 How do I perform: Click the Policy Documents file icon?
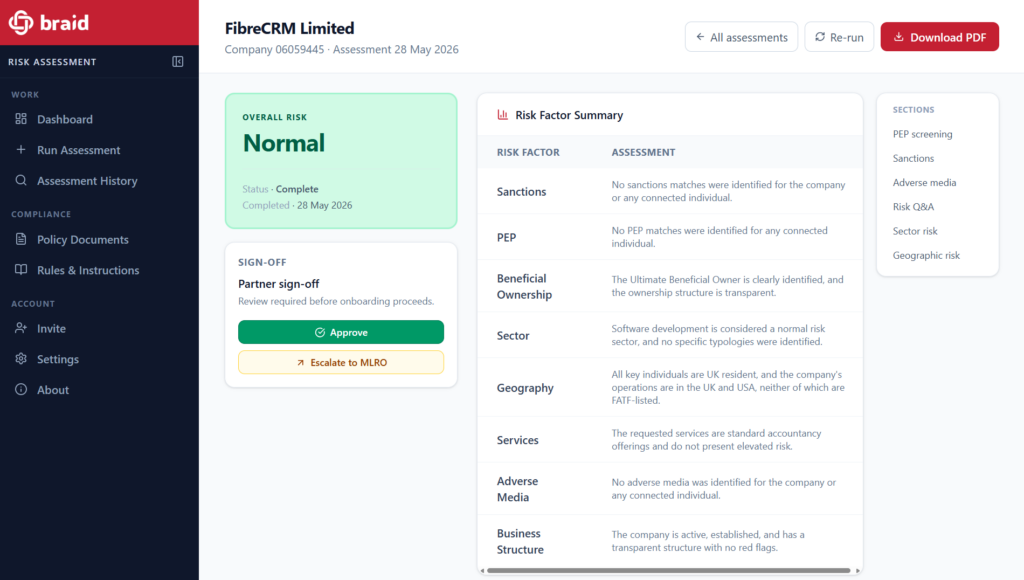(x=21, y=239)
